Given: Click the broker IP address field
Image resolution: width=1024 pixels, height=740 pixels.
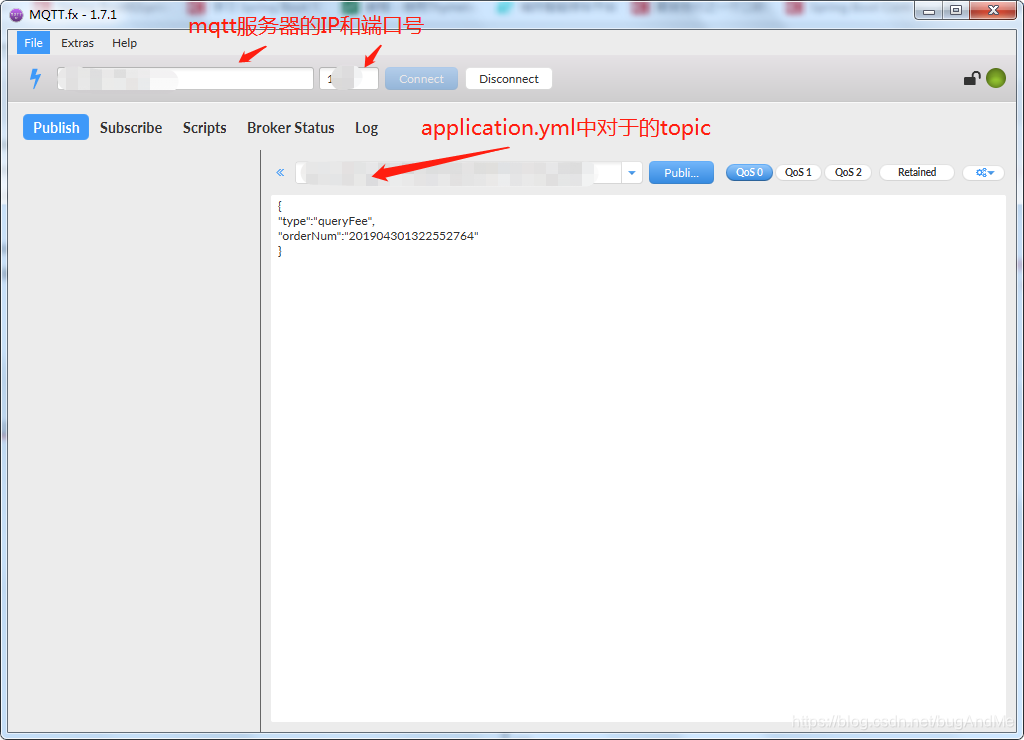Looking at the screenshot, I should [x=185, y=79].
